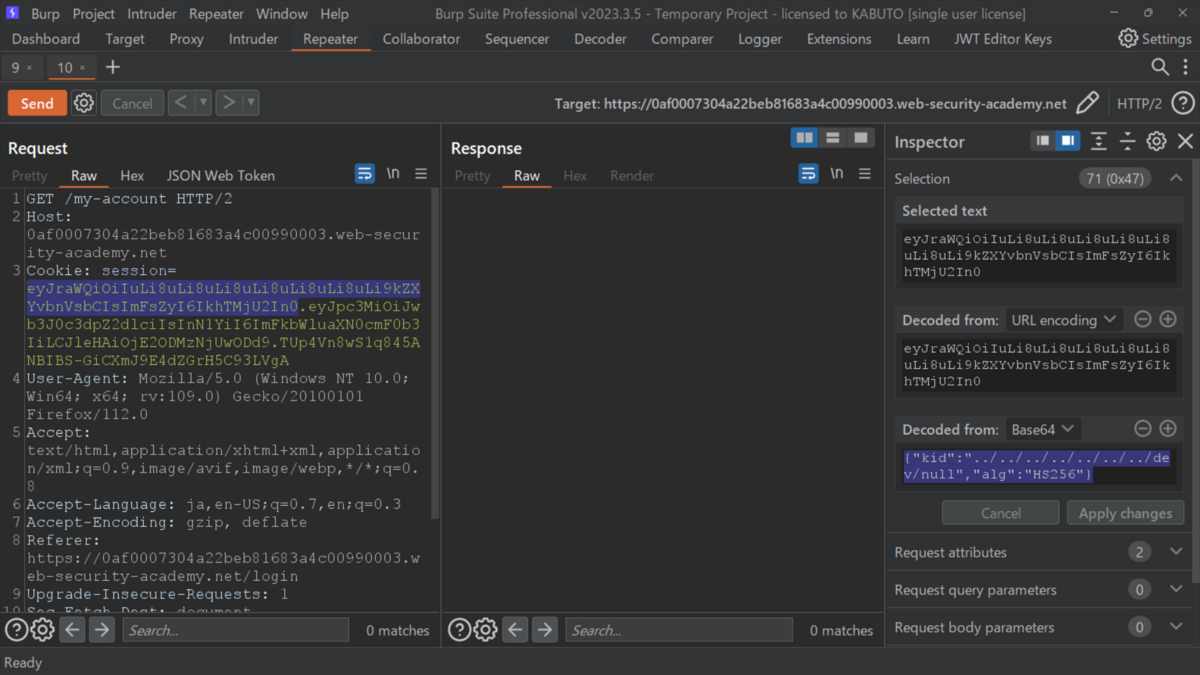Switch to the Decoder tab

point(600,39)
